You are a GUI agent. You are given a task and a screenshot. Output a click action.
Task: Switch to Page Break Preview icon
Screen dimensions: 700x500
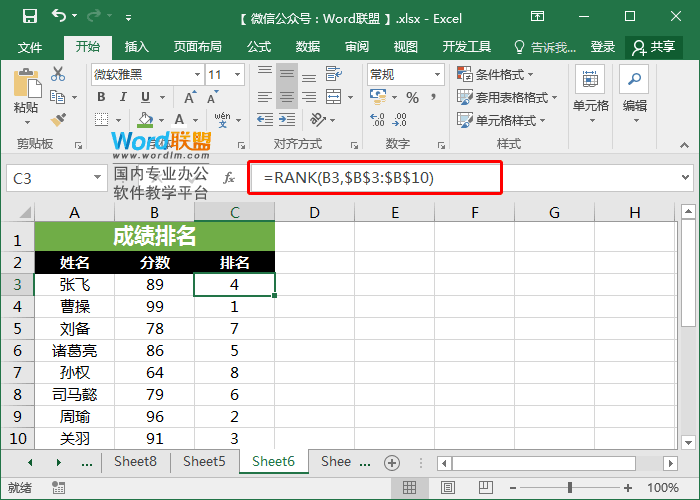click(486, 488)
